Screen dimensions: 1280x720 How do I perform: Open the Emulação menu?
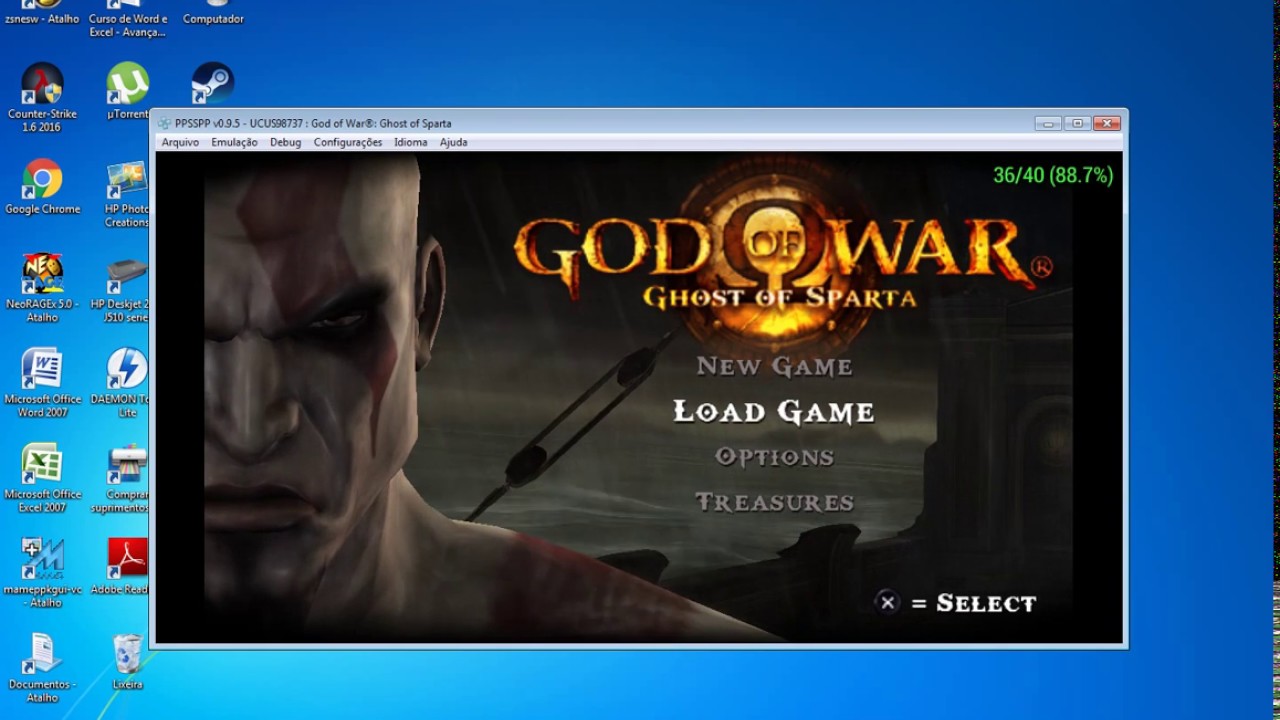[234, 142]
